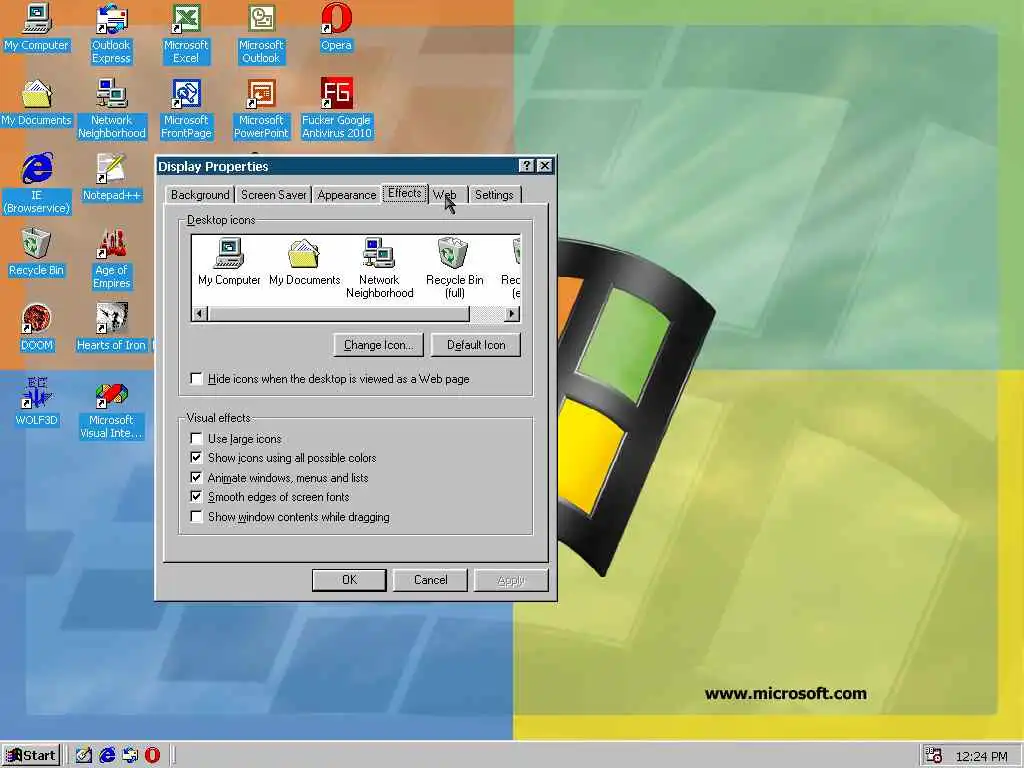
Task: Open Outlook Express desktop shortcut
Action: (x=111, y=34)
